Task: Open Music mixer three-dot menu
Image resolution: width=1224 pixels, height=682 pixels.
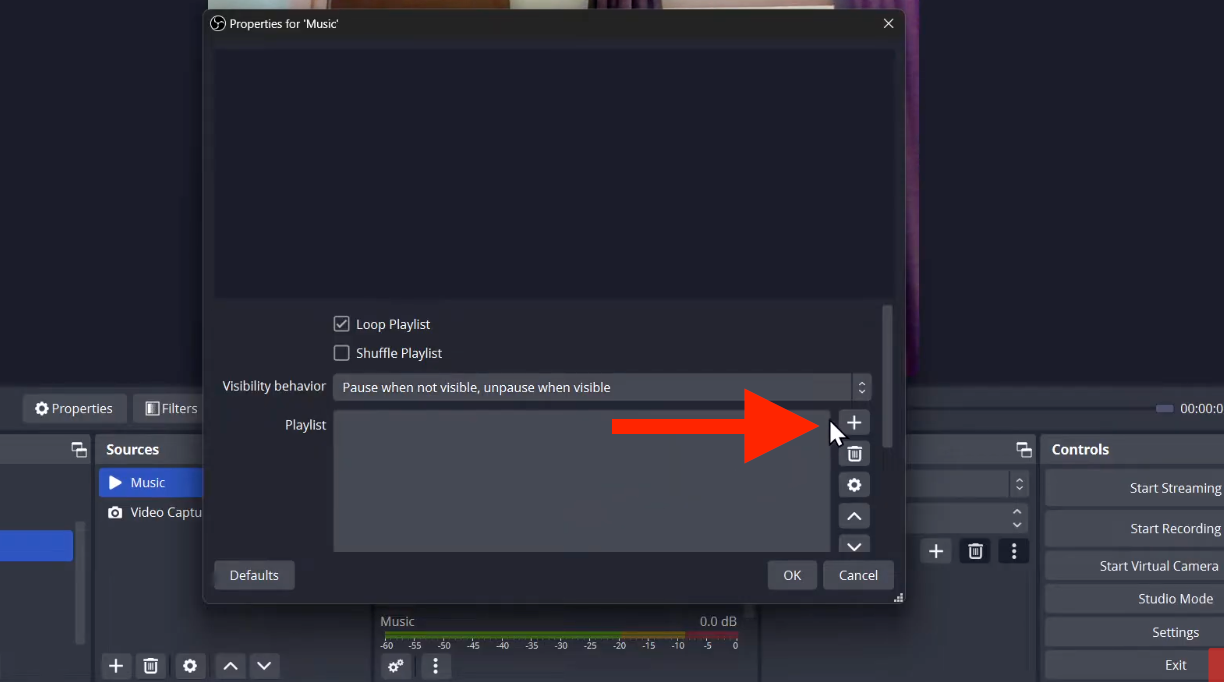Action: coord(435,666)
